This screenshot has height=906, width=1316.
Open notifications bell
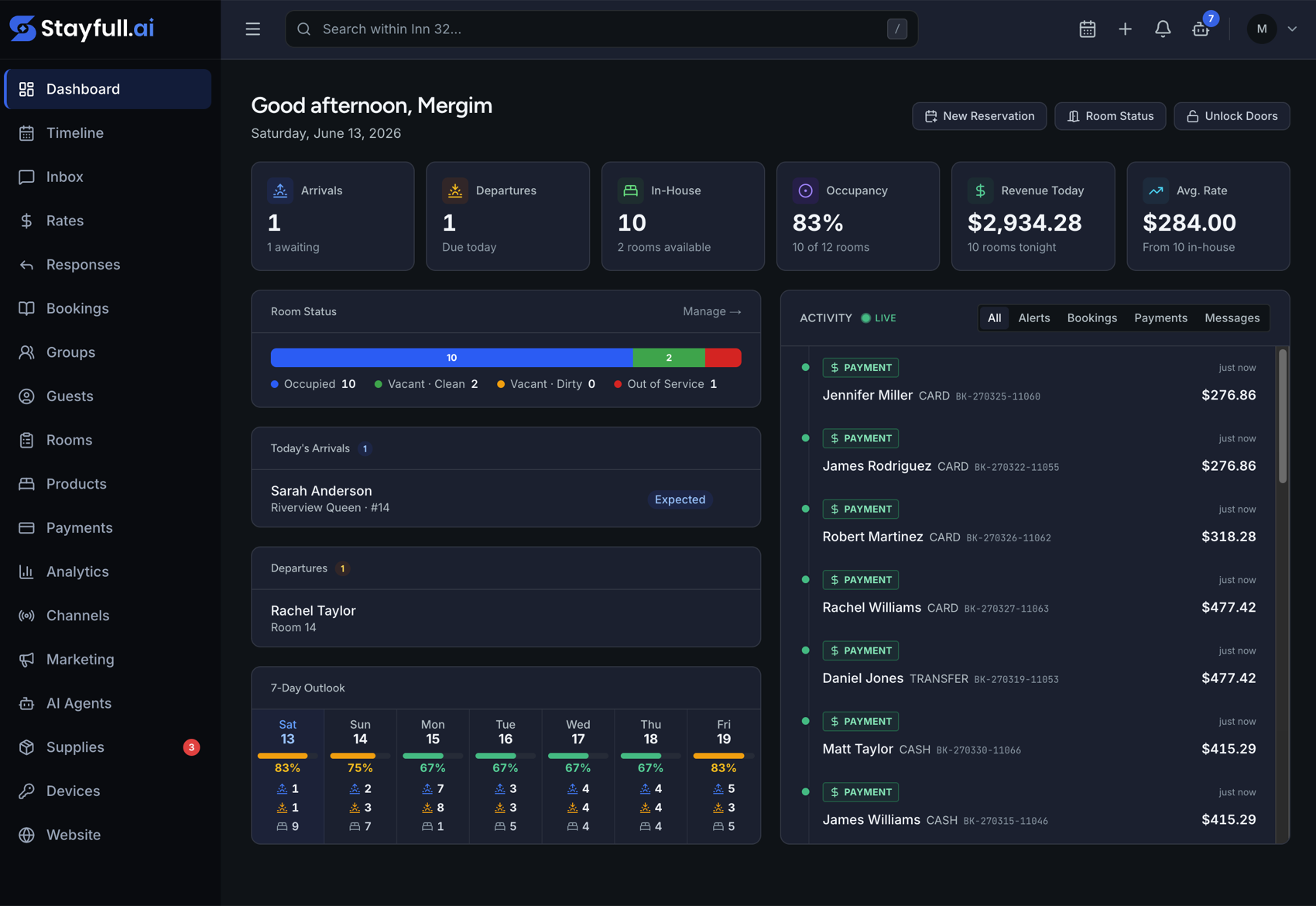coord(1162,29)
